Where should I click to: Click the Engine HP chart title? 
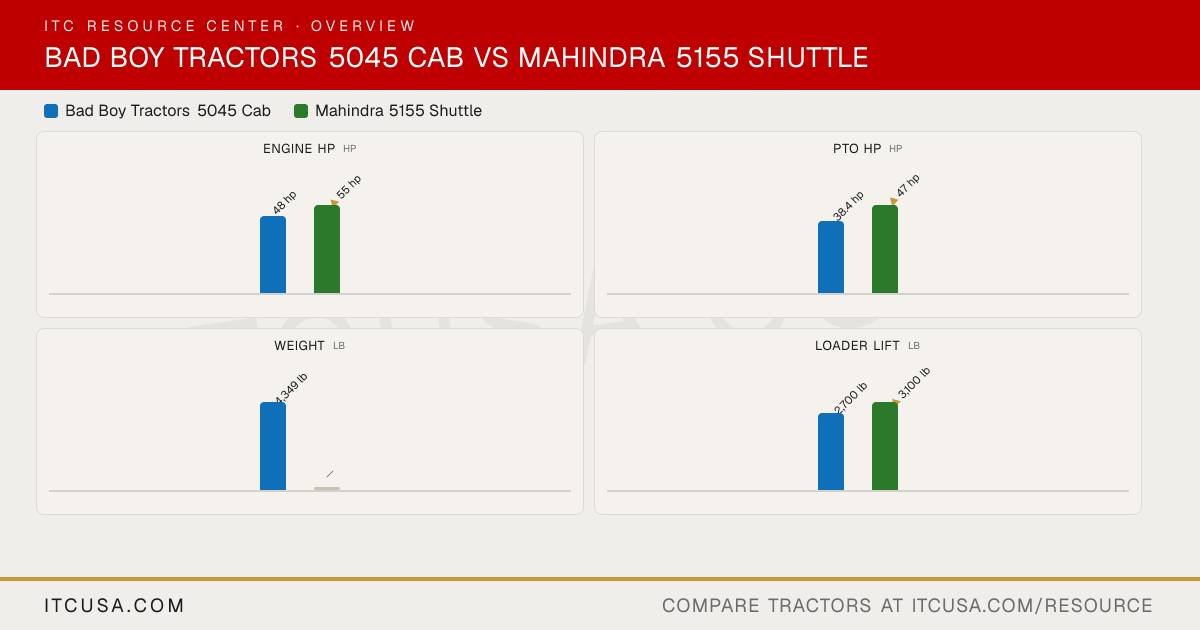pos(299,149)
